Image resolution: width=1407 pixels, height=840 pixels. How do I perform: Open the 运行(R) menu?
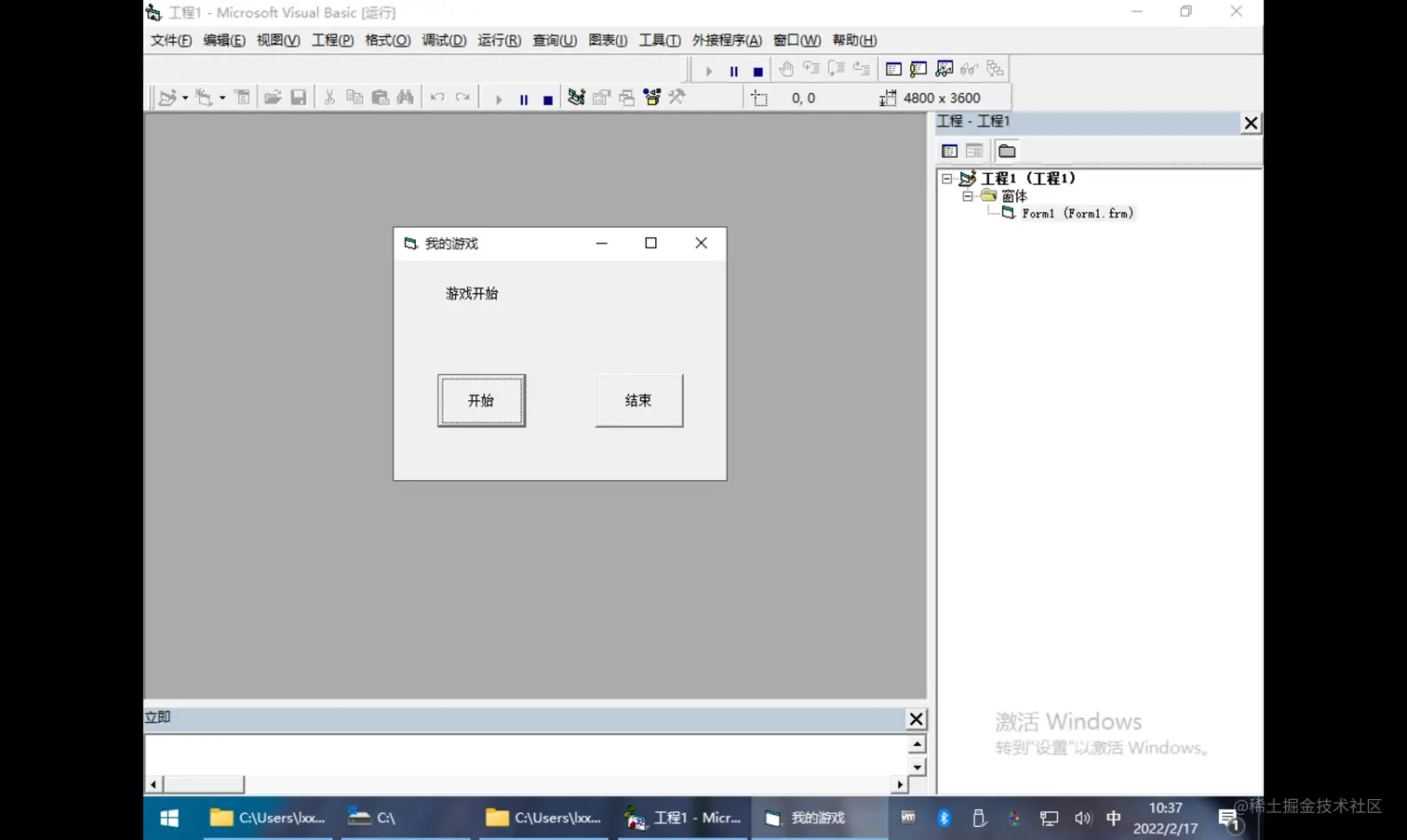tap(500, 40)
